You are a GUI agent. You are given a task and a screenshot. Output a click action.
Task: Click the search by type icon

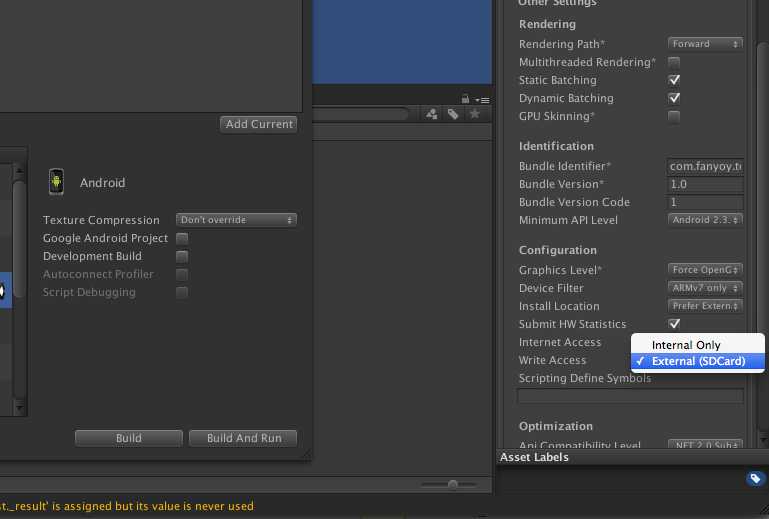[432, 114]
